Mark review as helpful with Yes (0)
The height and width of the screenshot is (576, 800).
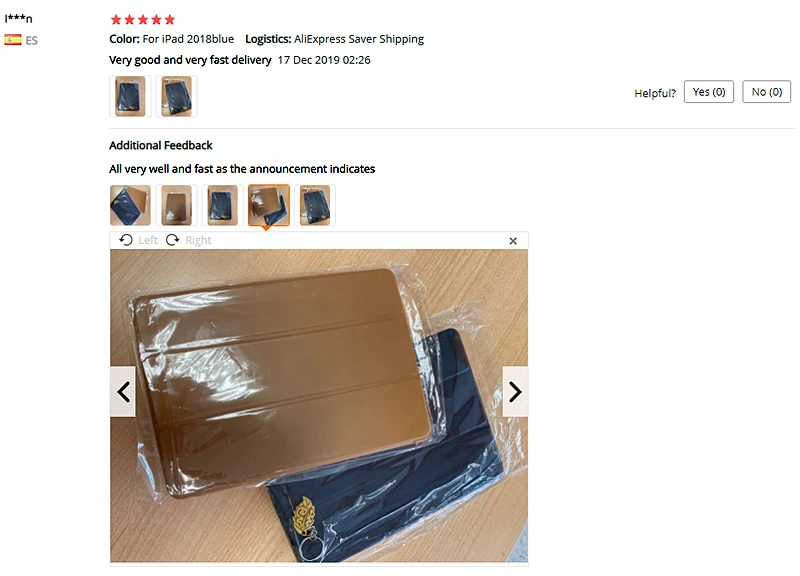(709, 92)
